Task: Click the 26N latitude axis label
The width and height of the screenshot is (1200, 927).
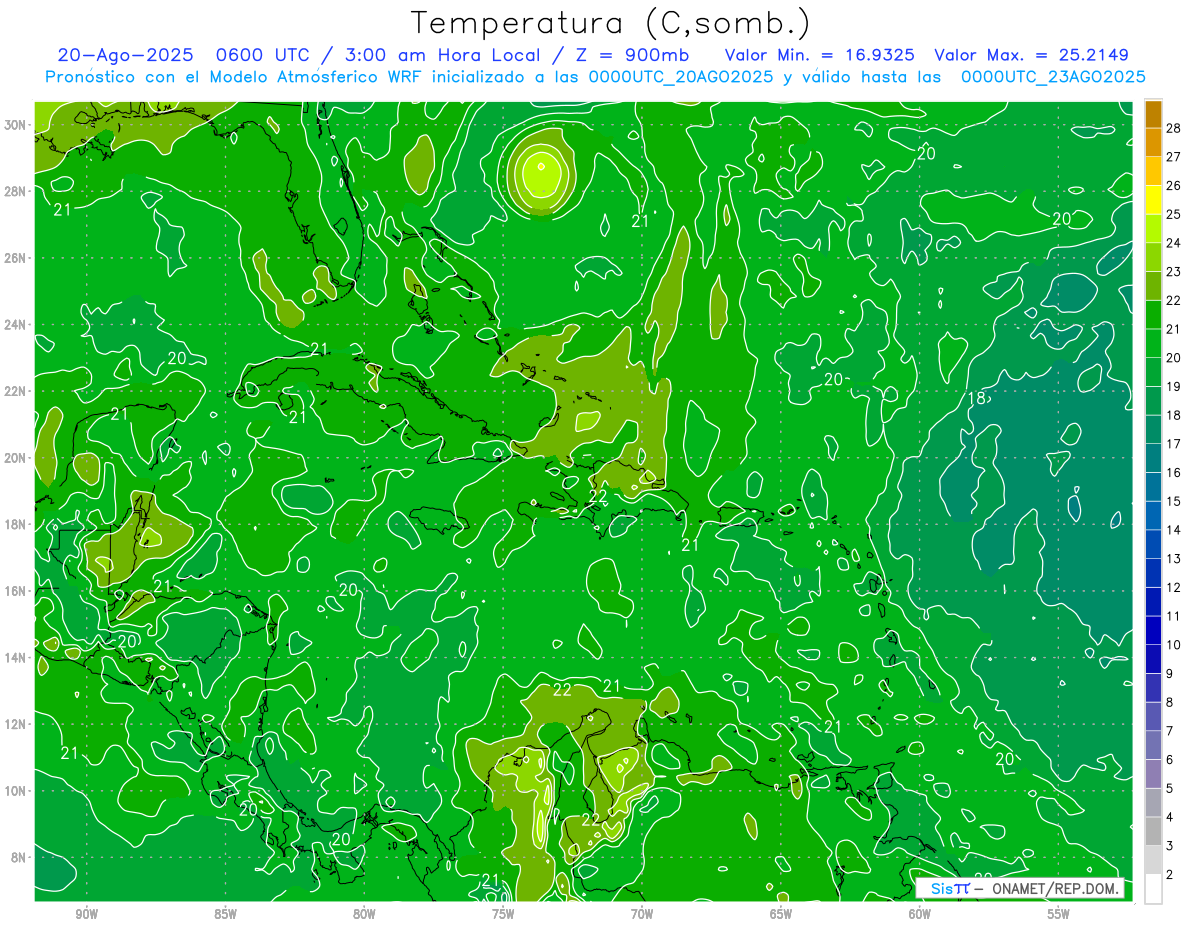Action: click(x=15, y=258)
